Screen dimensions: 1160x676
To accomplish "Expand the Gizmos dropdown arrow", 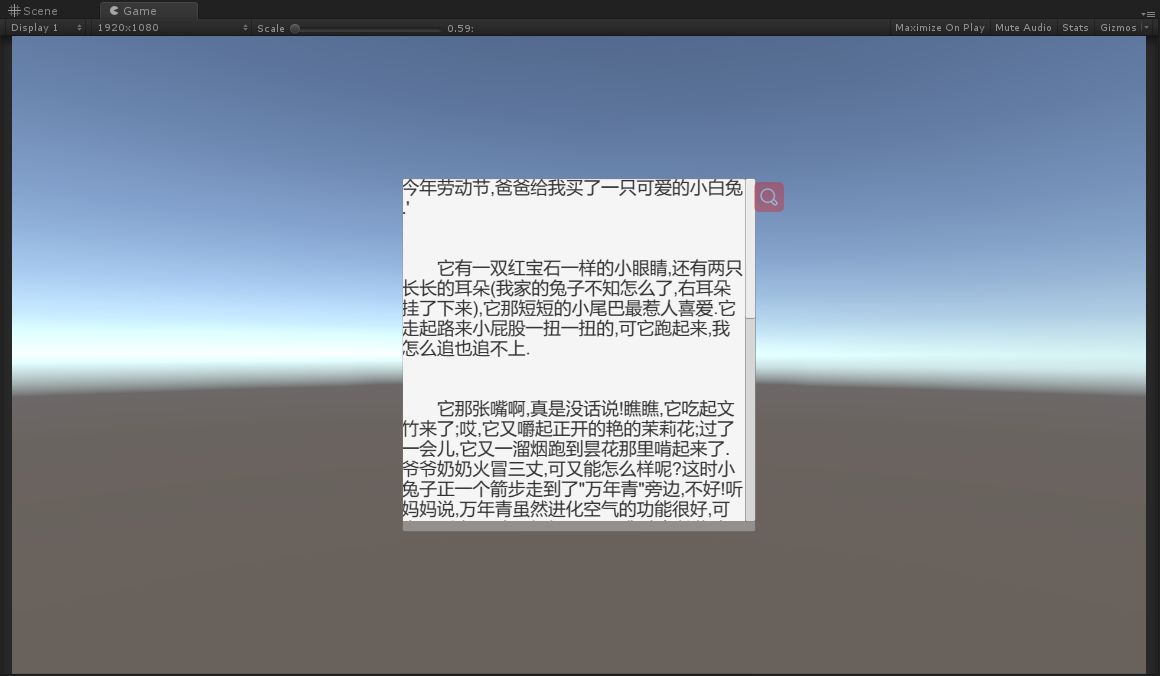I will (1146, 27).
